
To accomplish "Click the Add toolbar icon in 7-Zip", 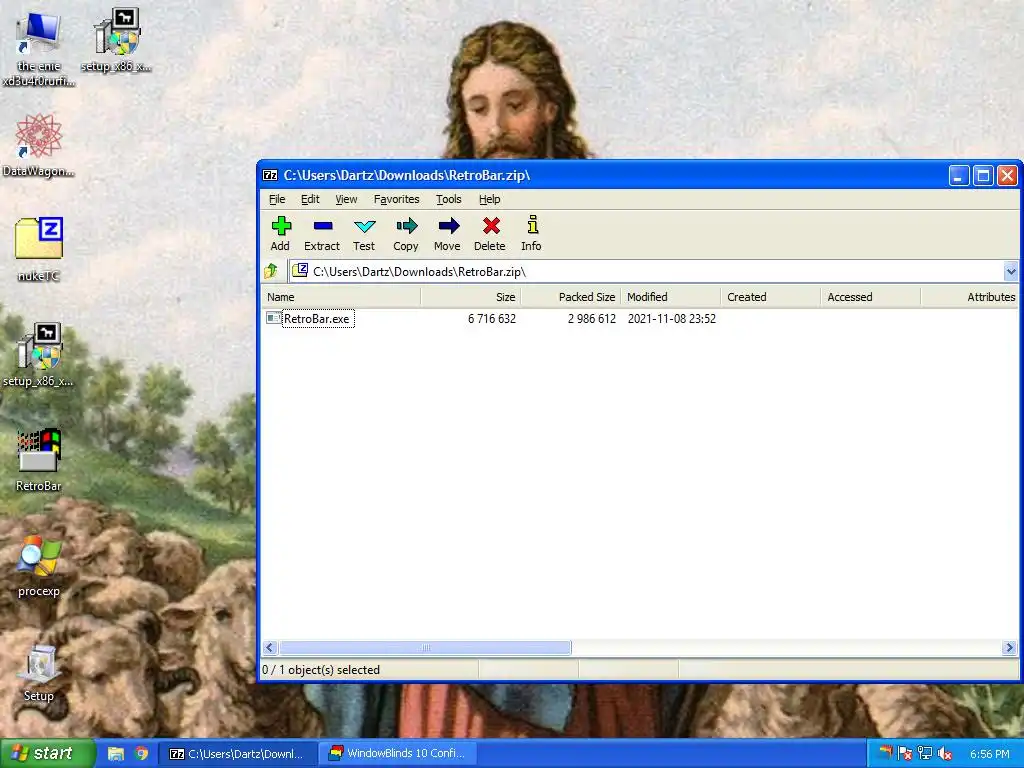I will [281, 227].
